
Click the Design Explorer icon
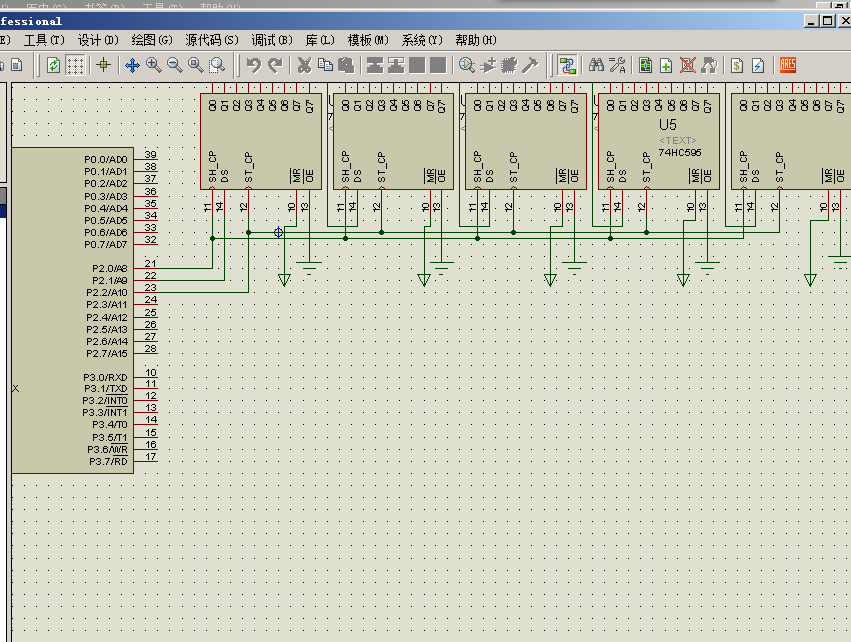click(645, 66)
